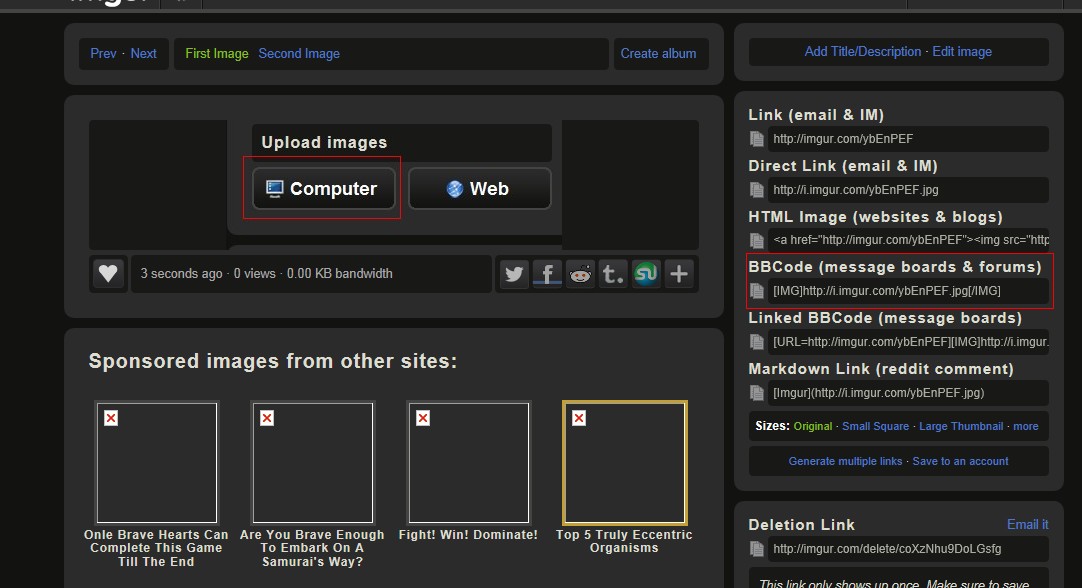Open the Top 5 Truly Eccentric Organisms thumbnail

(x=624, y=463)
